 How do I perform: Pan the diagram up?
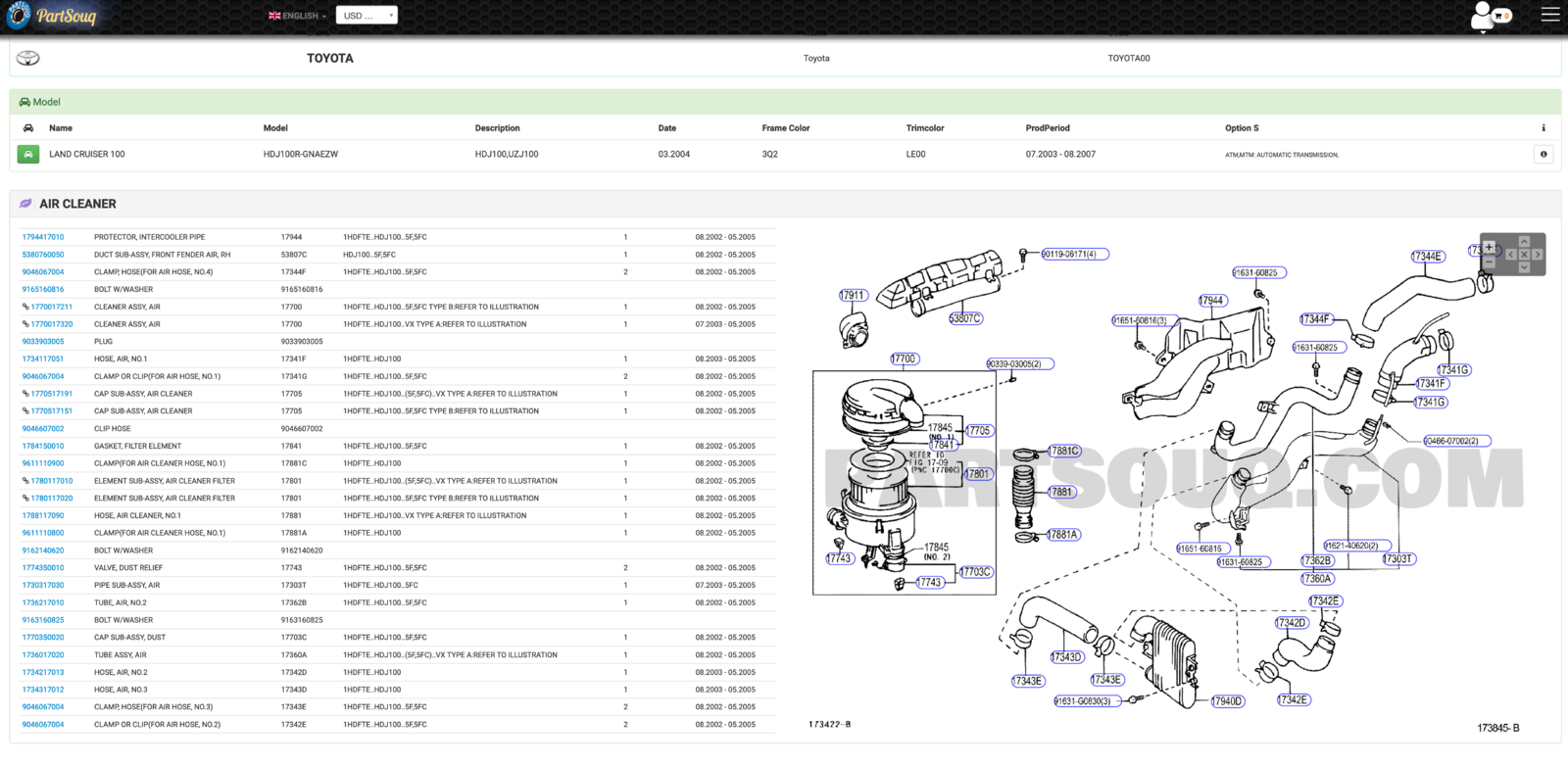(1524, 241)
